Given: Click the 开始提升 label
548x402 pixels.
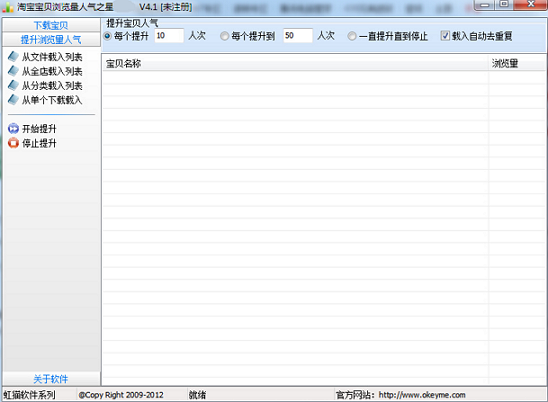Looking at the screenshot, I should (39, 129).
